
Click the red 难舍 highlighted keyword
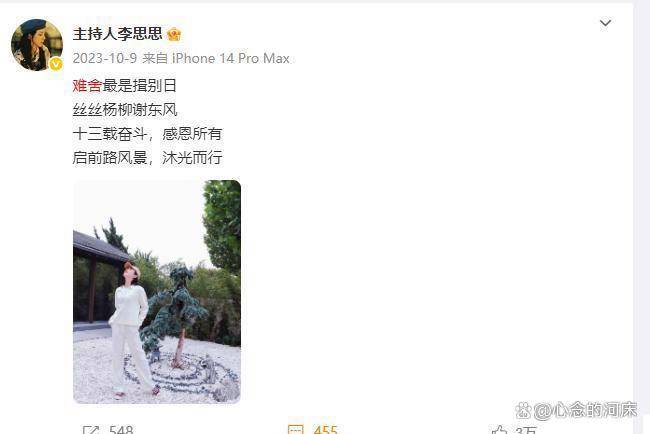pos(87,85)
